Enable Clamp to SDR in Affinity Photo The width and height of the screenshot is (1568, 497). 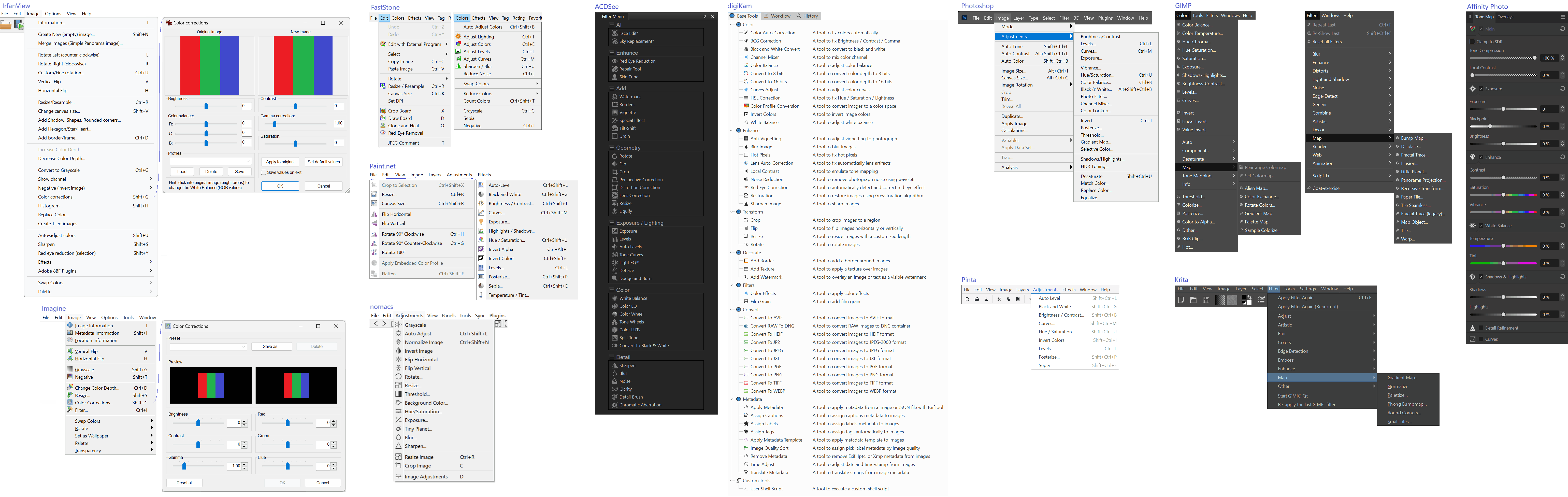pos(1472,41)
